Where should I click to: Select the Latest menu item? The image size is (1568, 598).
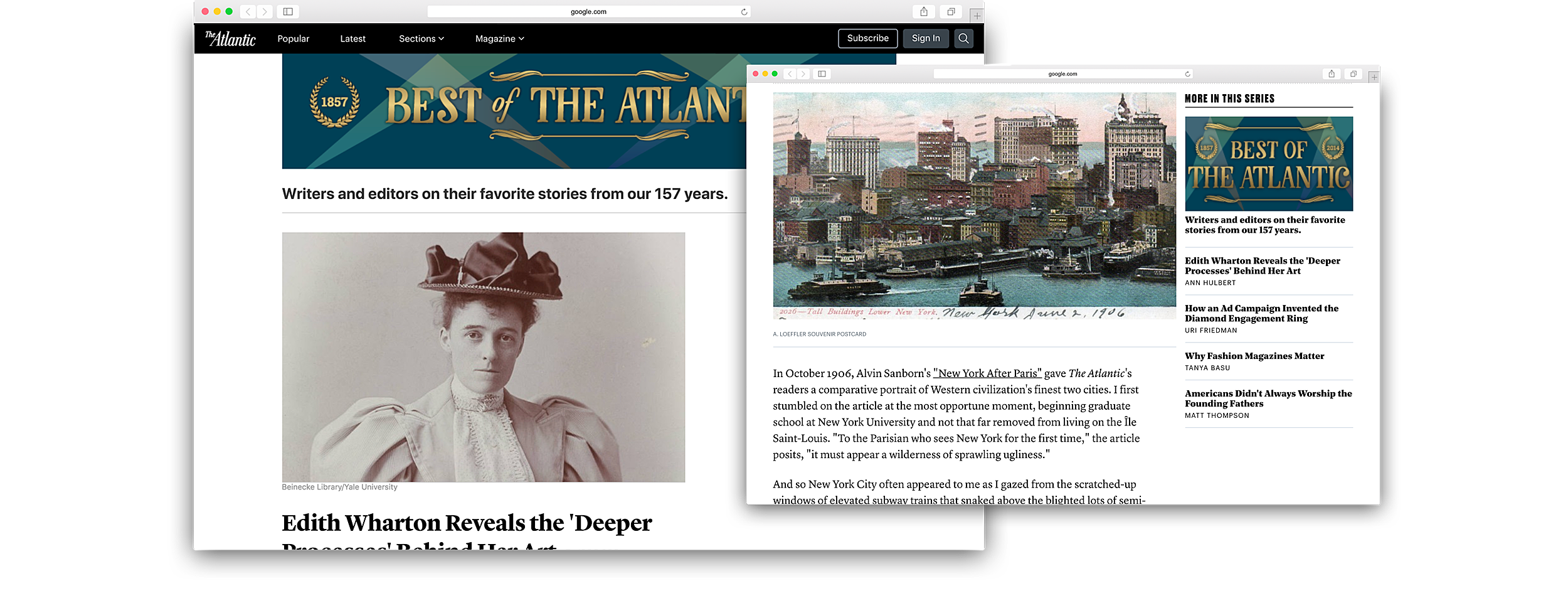[x=352, y=38]
